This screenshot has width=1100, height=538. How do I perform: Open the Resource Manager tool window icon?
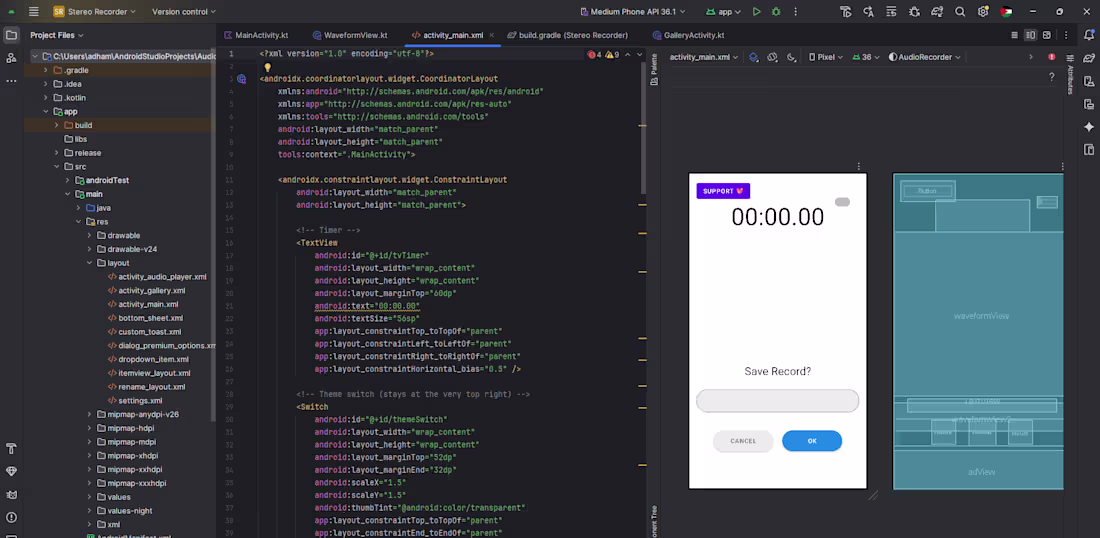coord(11,58)
